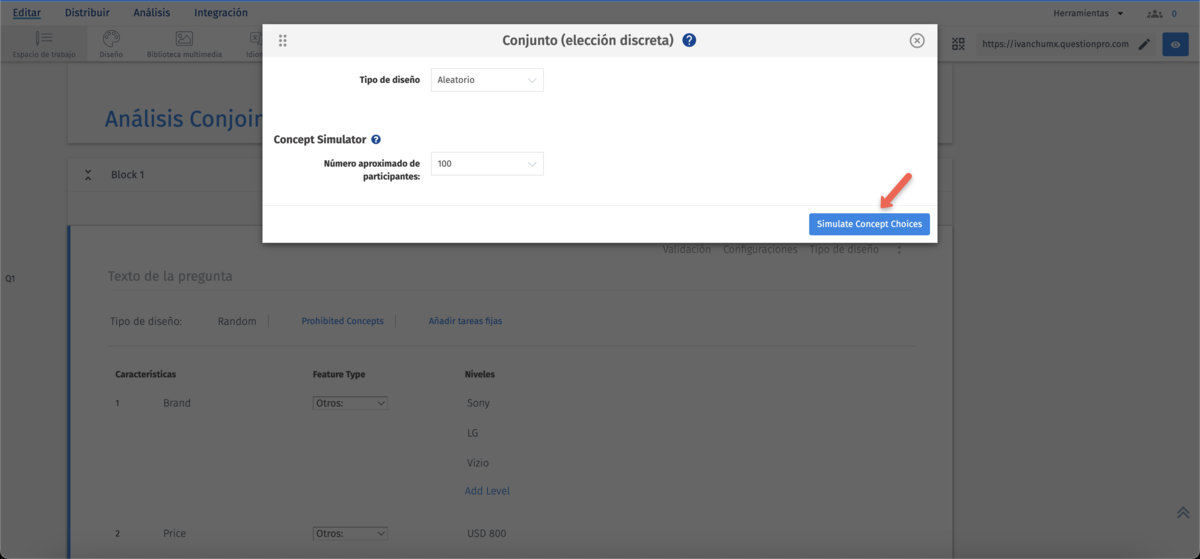This screenshot has width=1200, height=559.
Task: Click the Simulate Concept Choices button
Action: point(869,224)
